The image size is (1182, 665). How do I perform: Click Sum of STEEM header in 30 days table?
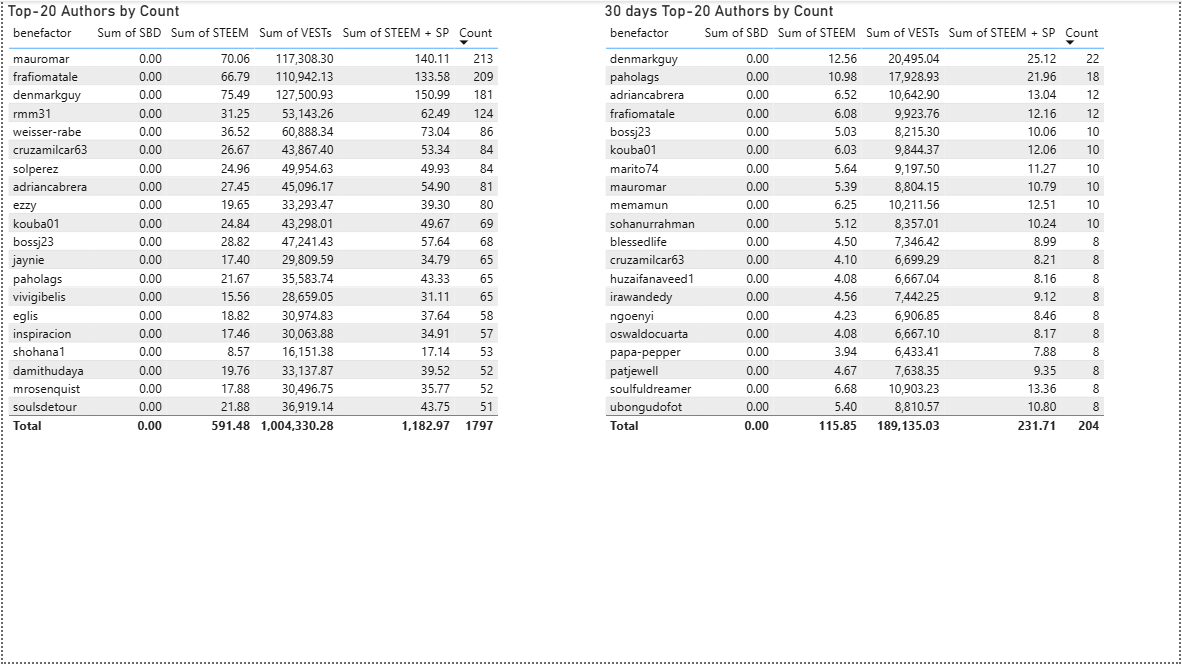tap(816, 33)
